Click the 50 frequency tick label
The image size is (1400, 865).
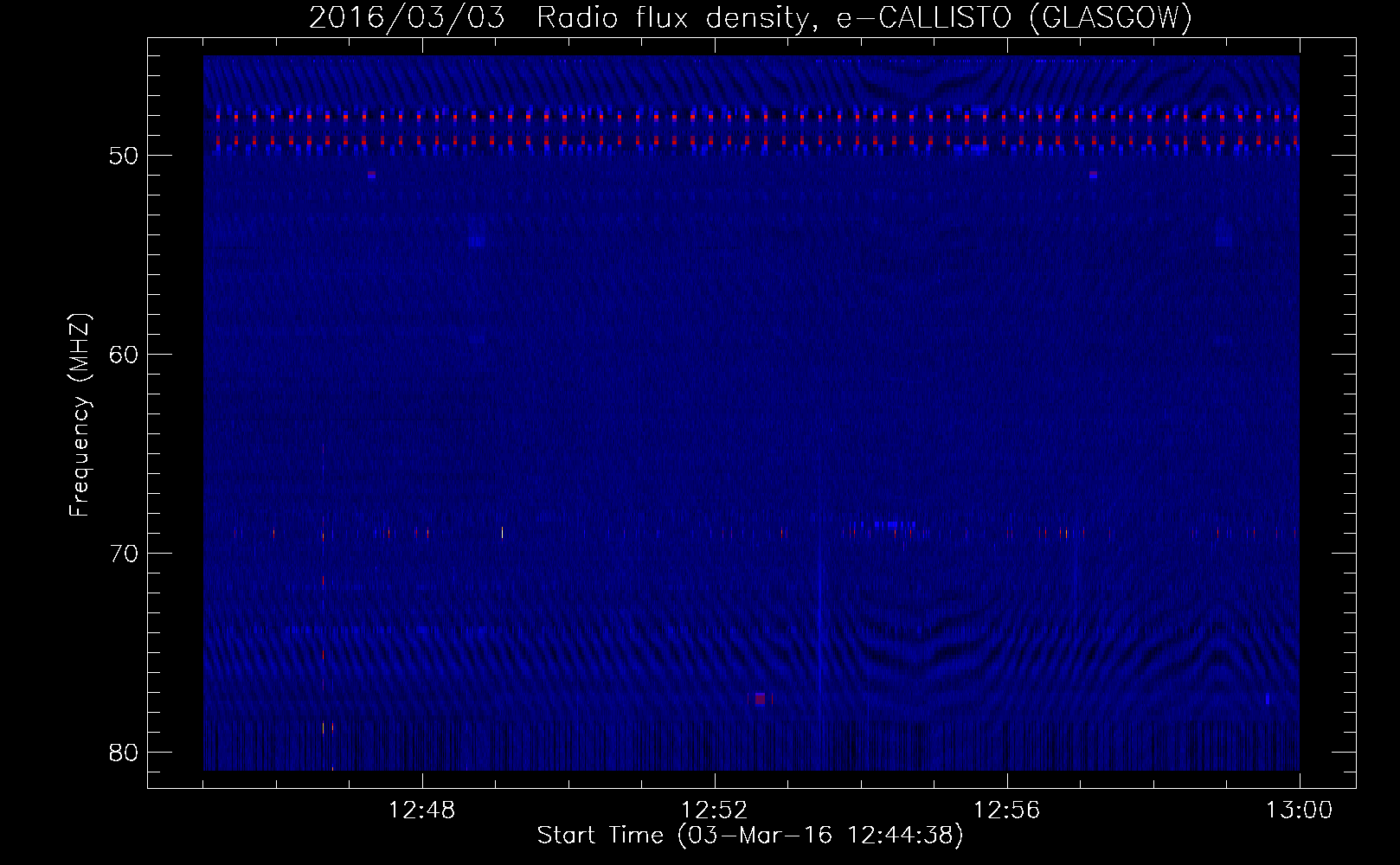tap(125, 156)
